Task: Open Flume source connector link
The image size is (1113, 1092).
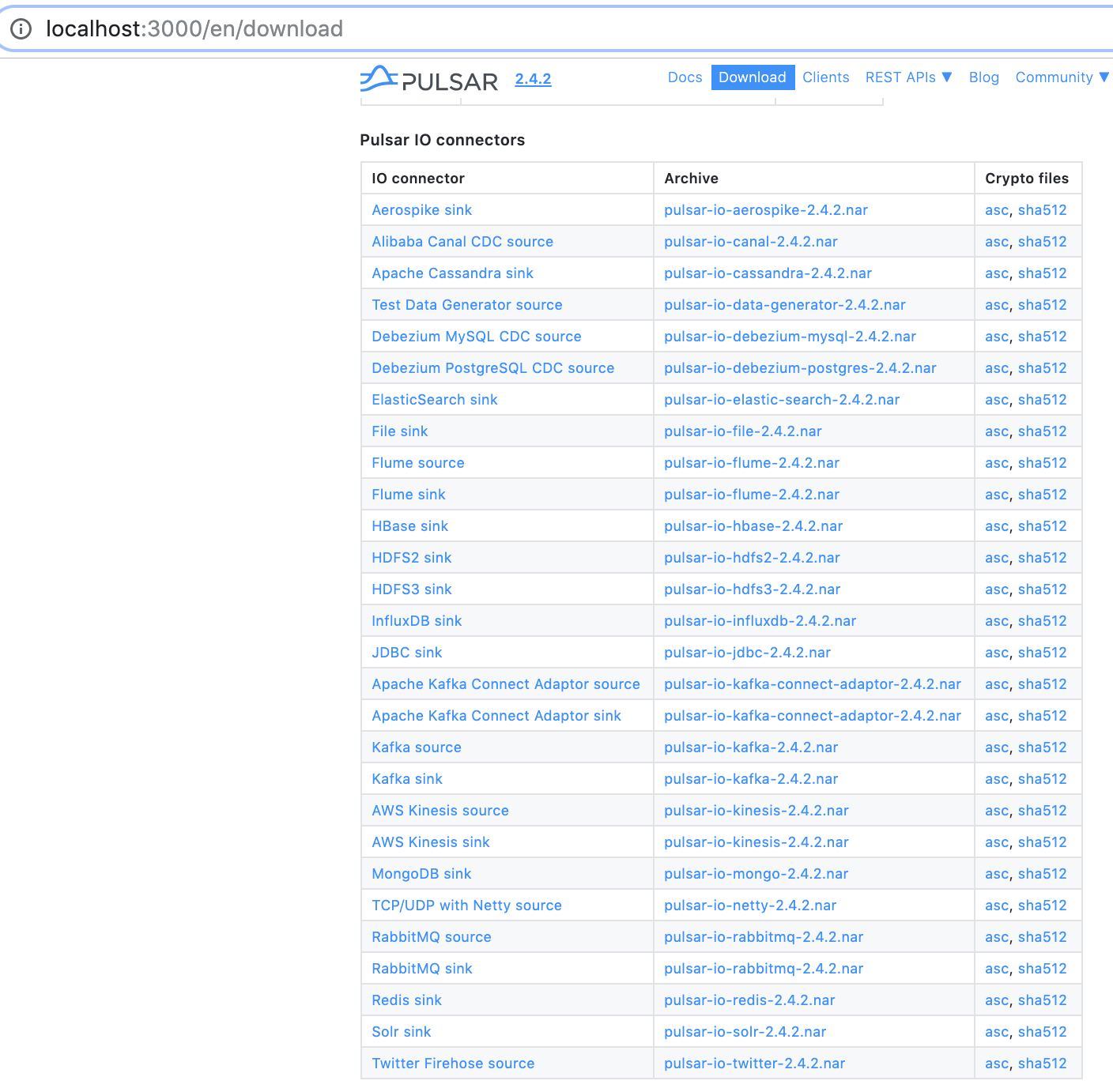Action: (x=418, y=463)
